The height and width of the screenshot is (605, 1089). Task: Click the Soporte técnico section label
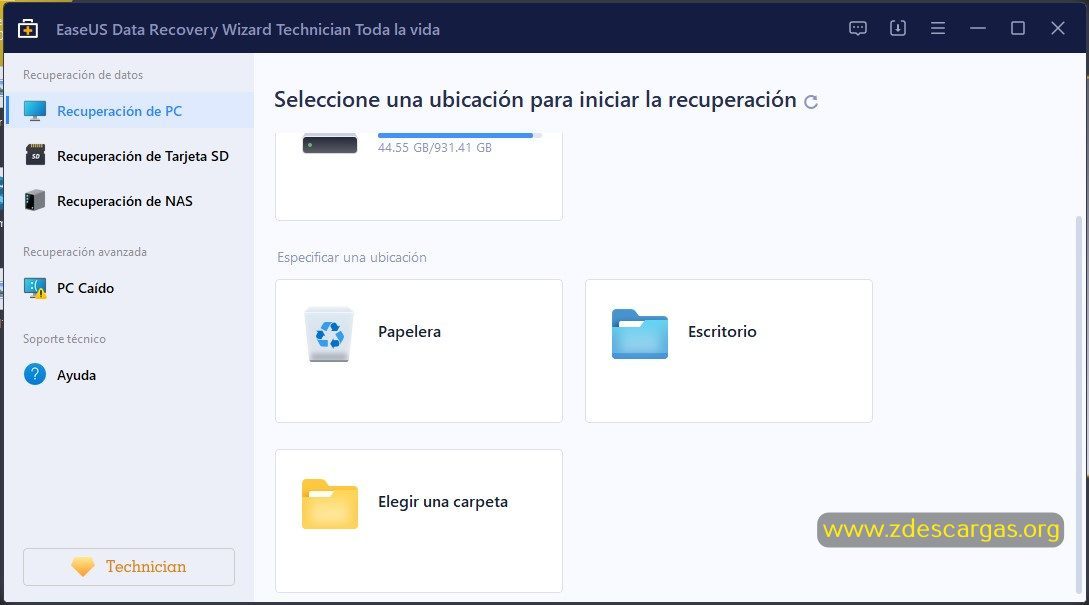tap(64, 338)
